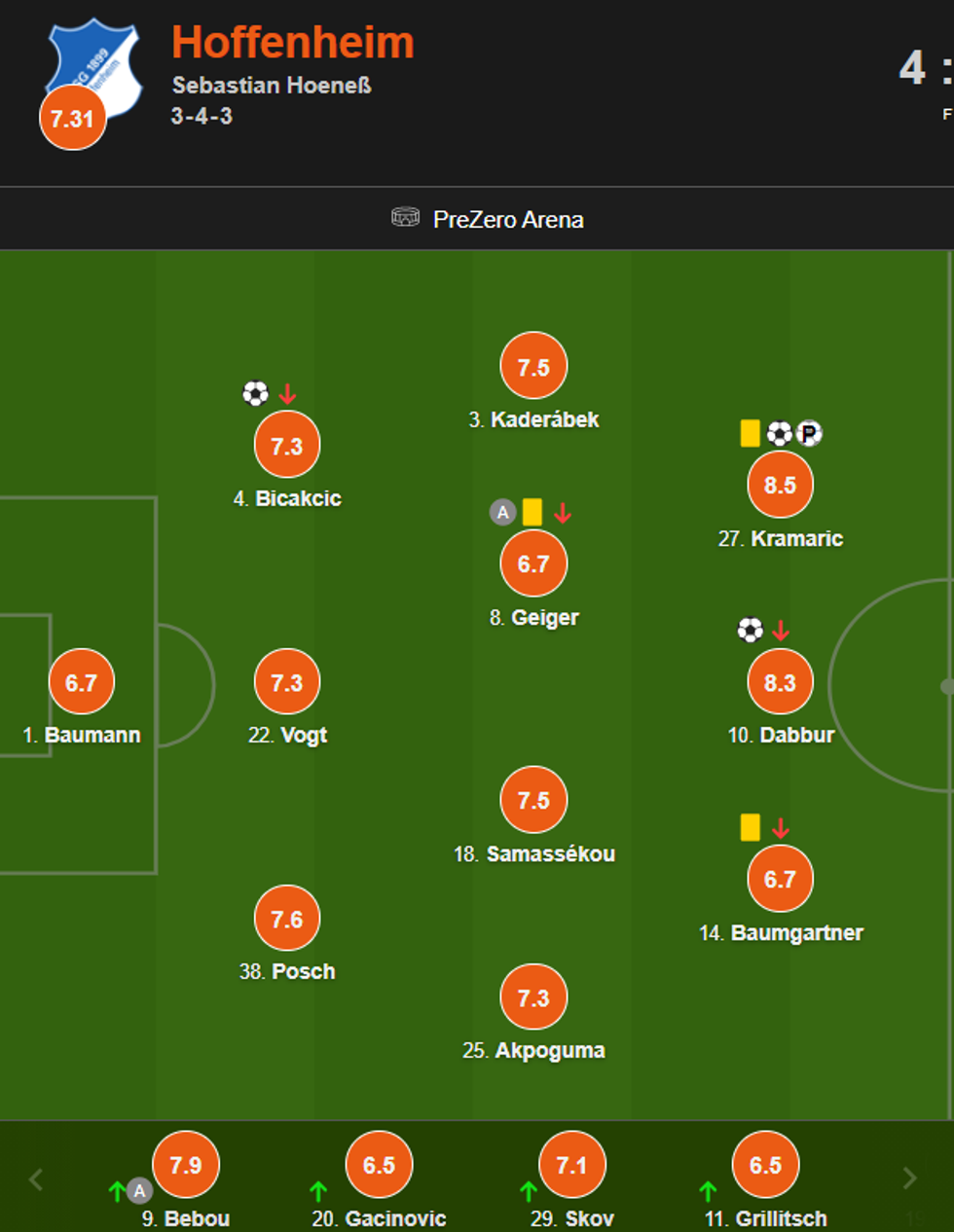This screenshot has width=954, height=1232.
Task: Click the goal ball icon above Bicakcic
Action: [x=255, y=393]
